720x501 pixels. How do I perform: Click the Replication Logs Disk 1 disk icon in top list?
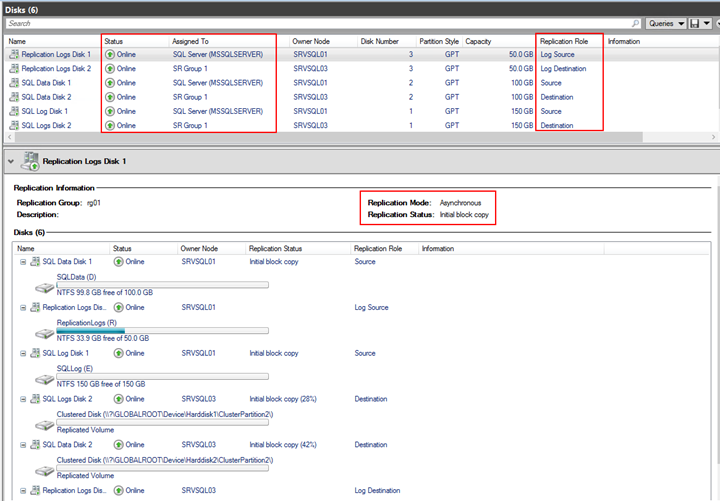(14, 54)
